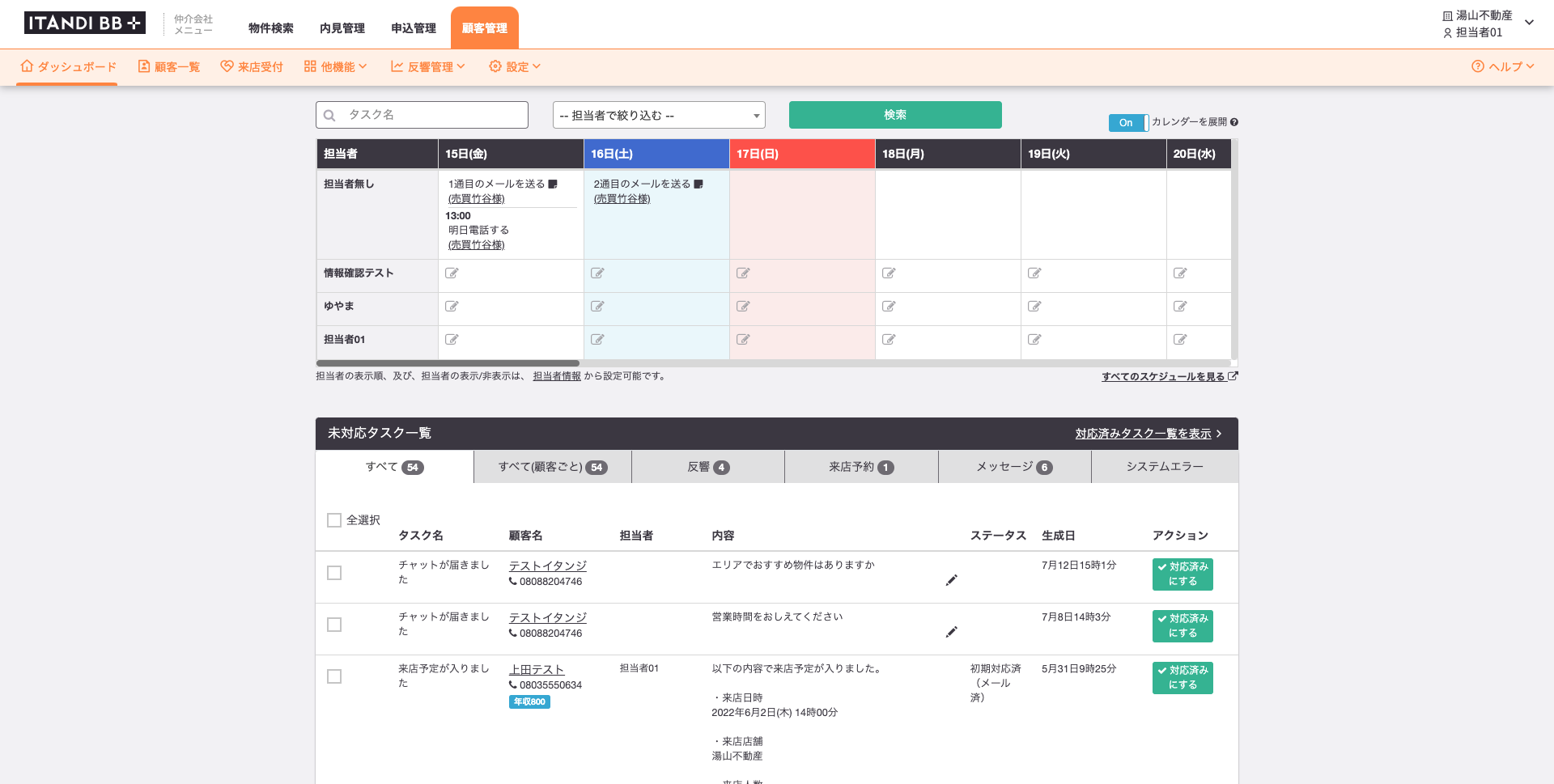Viewport: 1554px width, 784px height.
Task: Add task for ゆやま on 18日(月)
Action: click(889, 307)
